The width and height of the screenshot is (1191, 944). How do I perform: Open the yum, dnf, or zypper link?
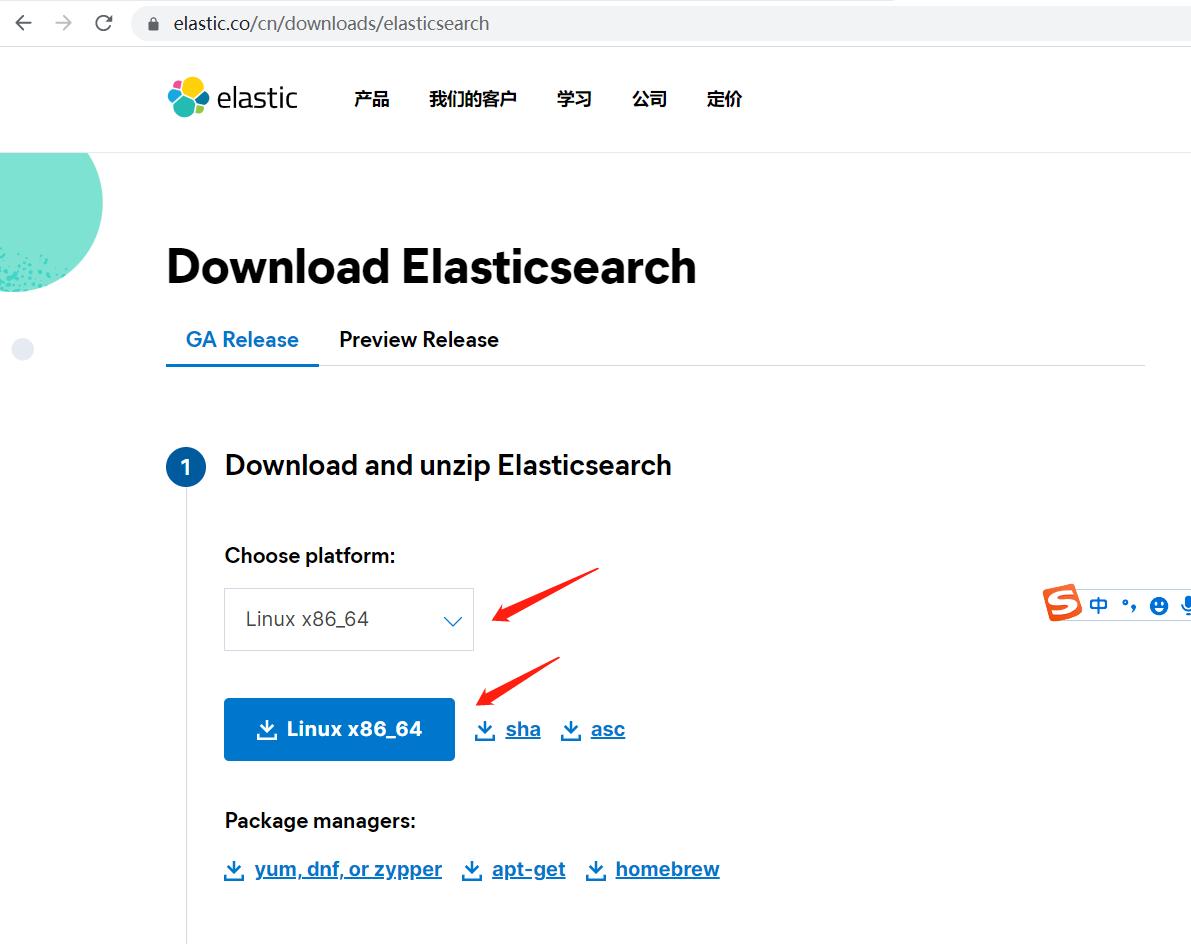[x=348, y=869]
